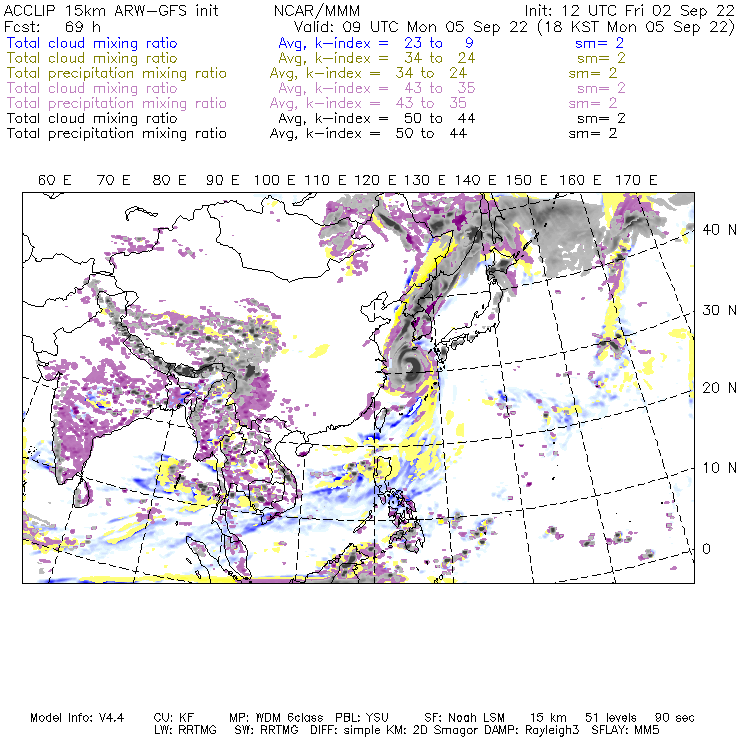Viewport: 740px width, 740px height.
Task: Click the black precipitation 'k-index = 50 to 44' text
Action: tap(386, 134)
